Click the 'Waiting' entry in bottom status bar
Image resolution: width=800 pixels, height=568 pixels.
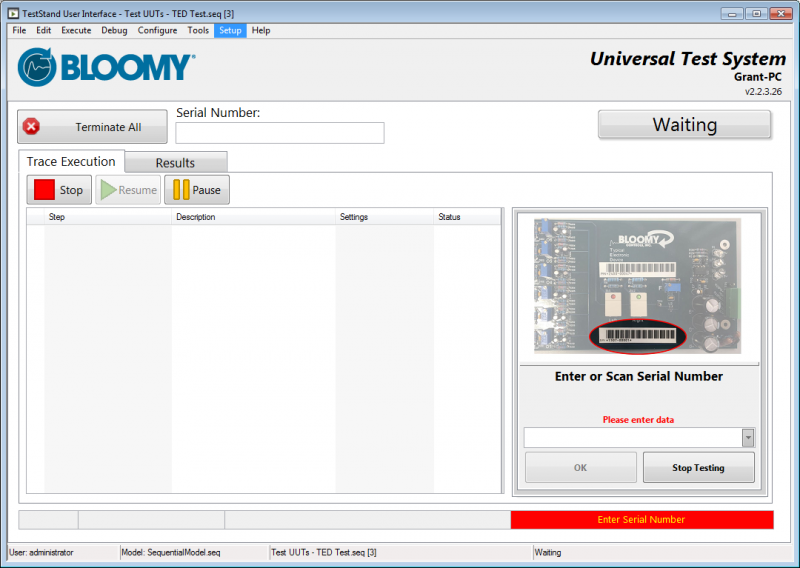(548, 552)
